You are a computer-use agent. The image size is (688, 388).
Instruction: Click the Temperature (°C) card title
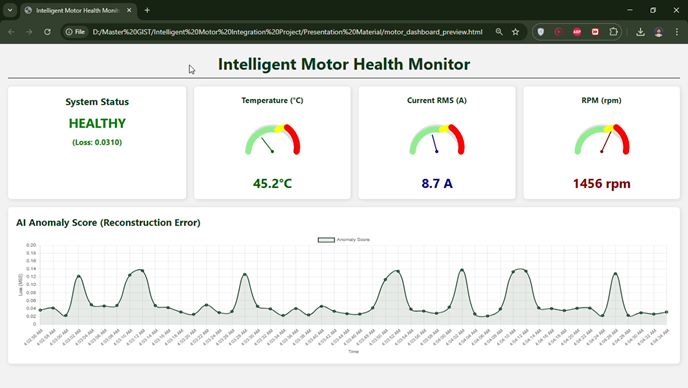(x=272, y=101)
